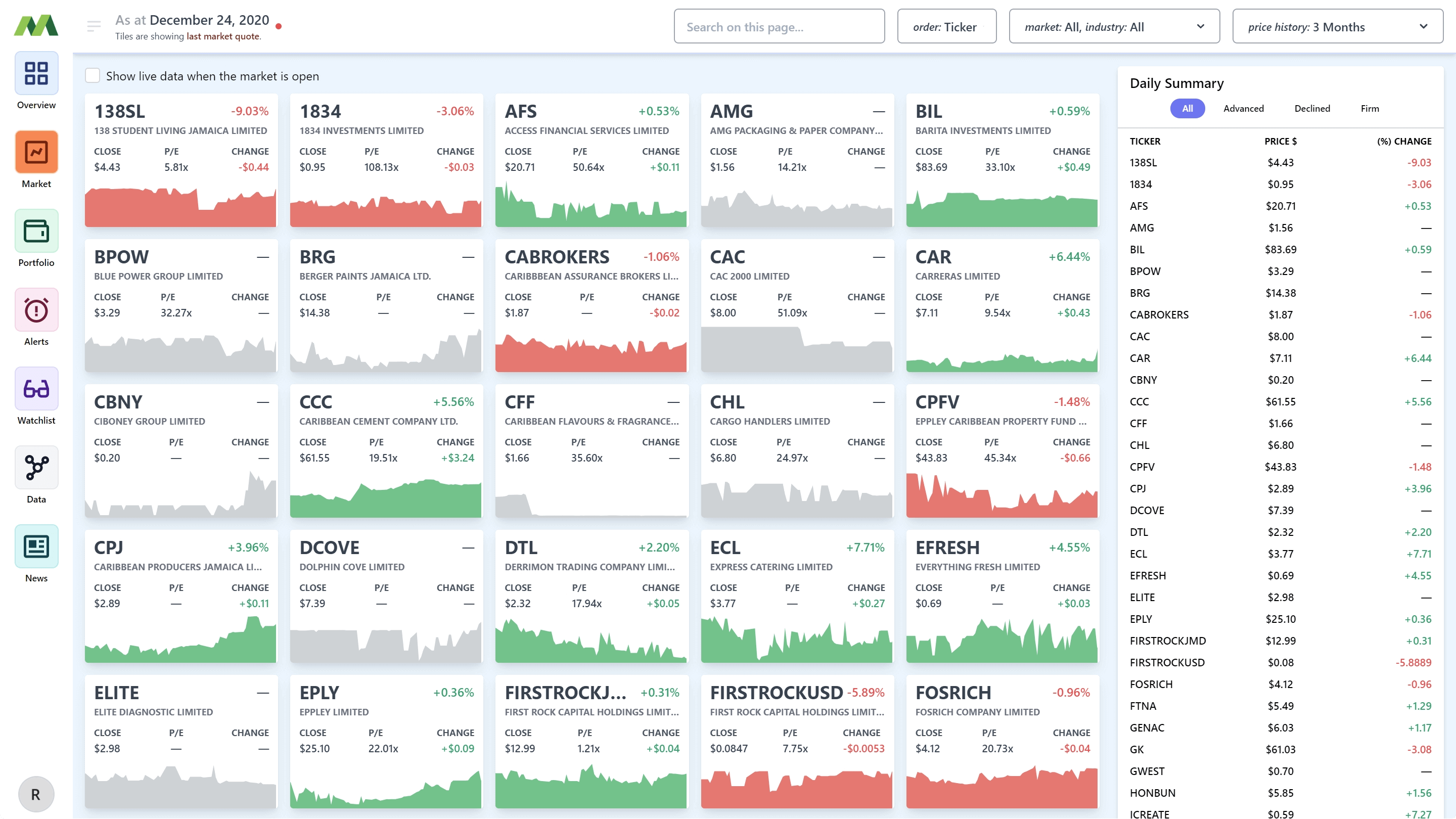Select the GWEST row in Daily Summary

coord(1280,771)
